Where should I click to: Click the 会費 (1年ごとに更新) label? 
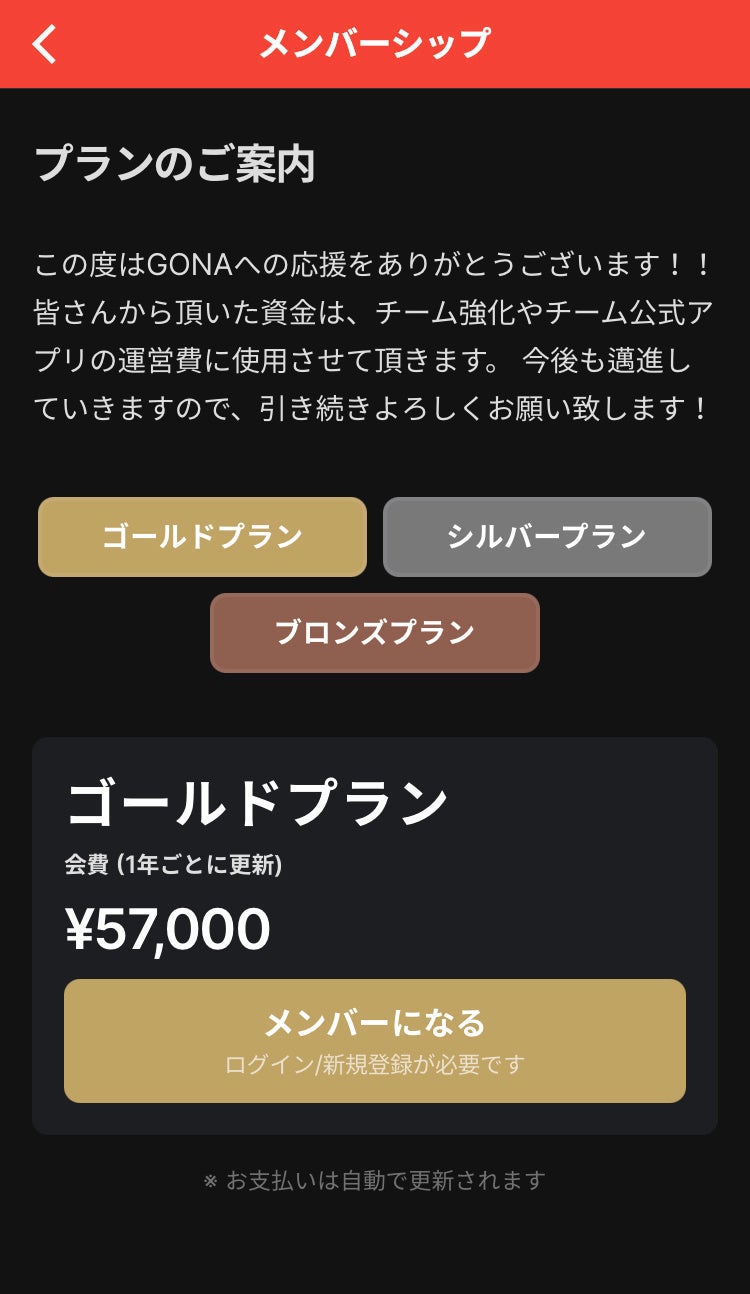[x=173, y=865]
